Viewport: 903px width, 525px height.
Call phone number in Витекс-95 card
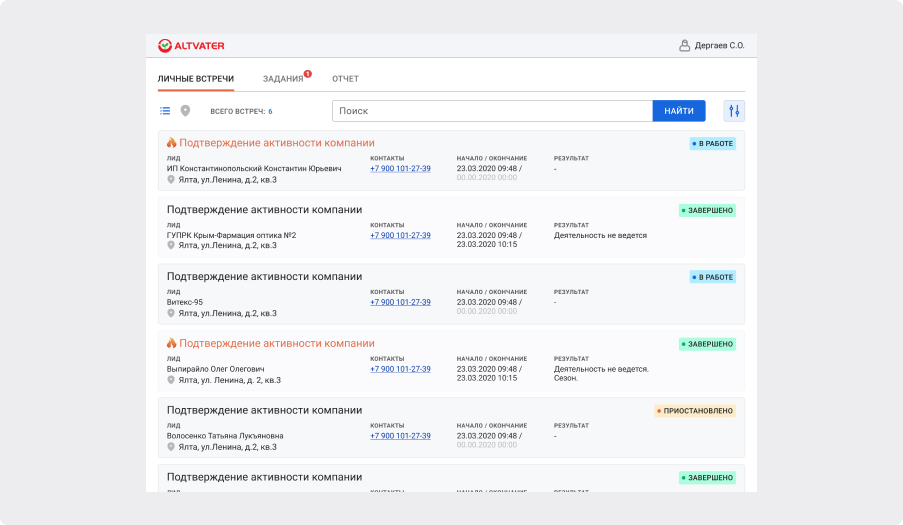(x=400, y=302)
